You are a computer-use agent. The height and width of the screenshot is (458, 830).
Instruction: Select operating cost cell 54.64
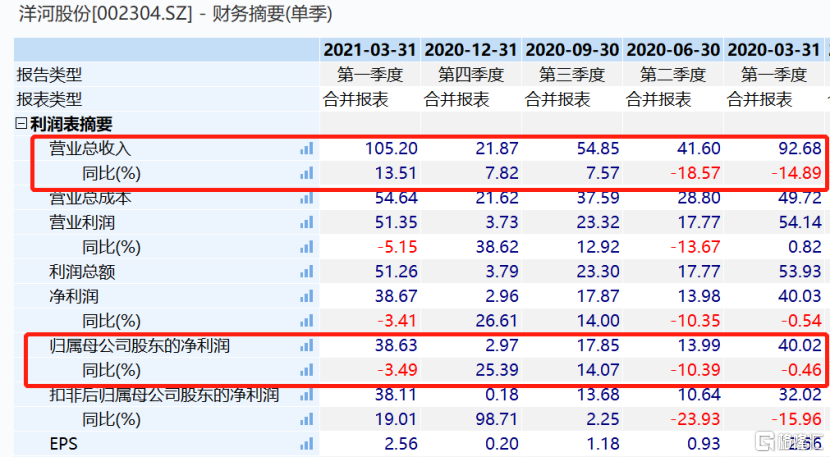point(396,198)
